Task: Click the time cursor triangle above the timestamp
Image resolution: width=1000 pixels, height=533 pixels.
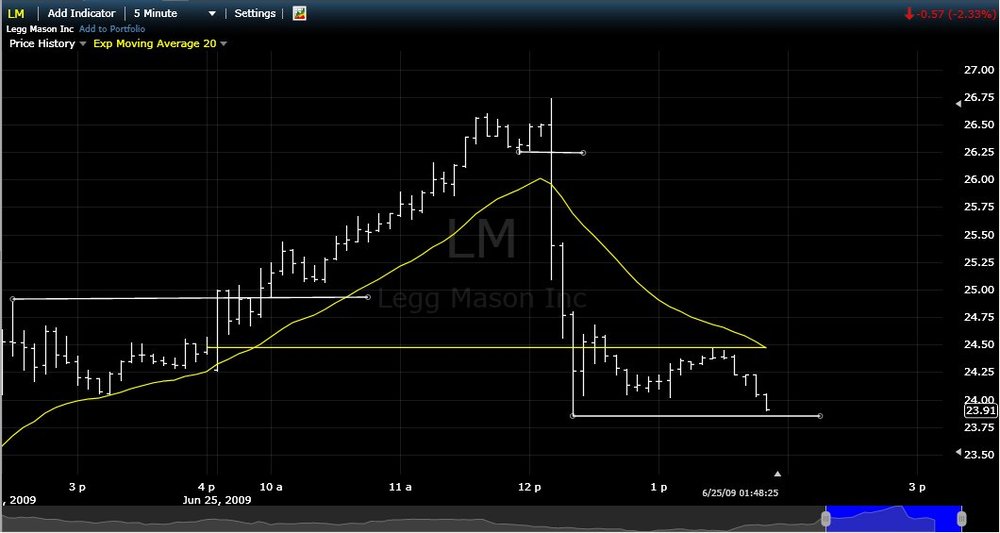Action: tap(777, 474)
